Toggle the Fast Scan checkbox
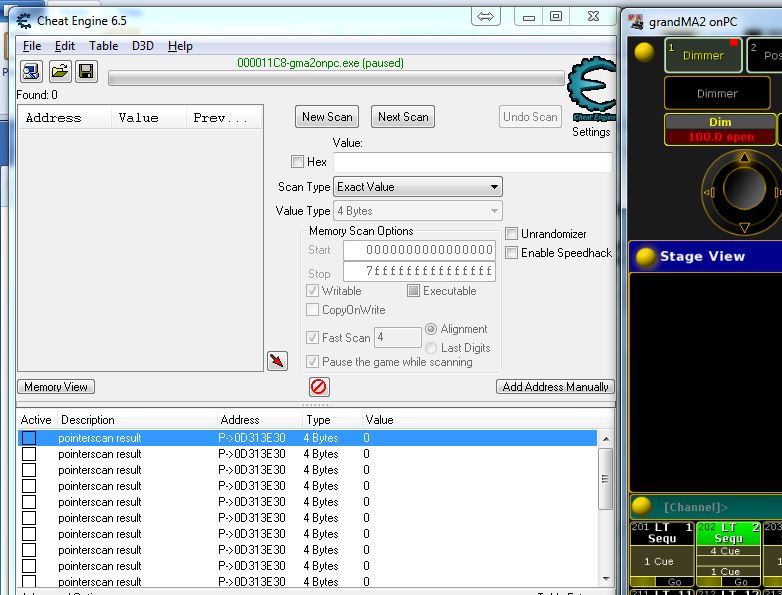 (312, 337)
